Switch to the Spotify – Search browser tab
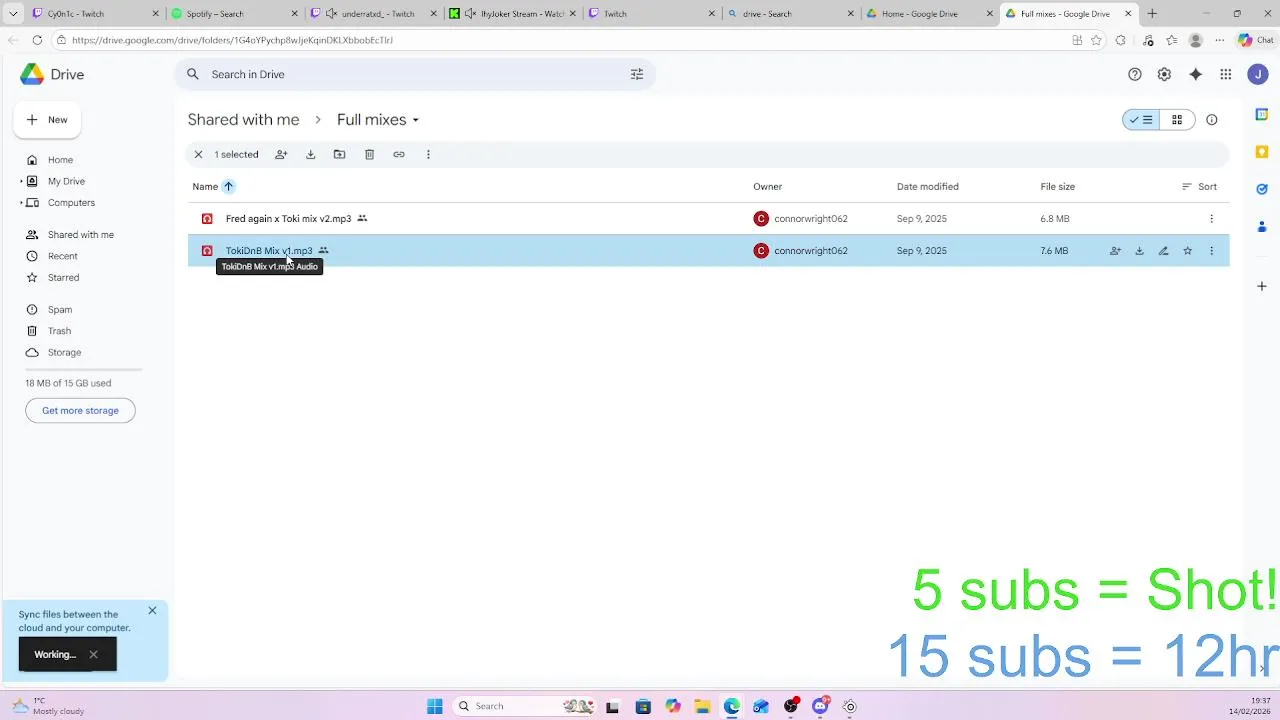The height and width of the screenshot is (720, 1280). pos(234,14)
